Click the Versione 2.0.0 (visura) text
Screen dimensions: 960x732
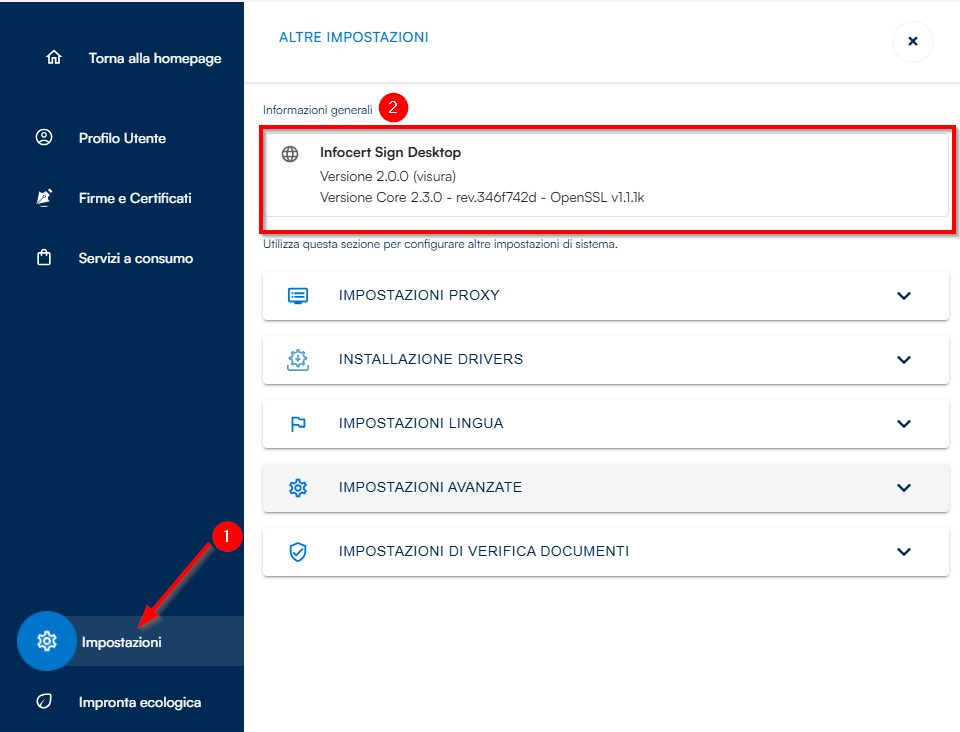[x=388, y=176]
